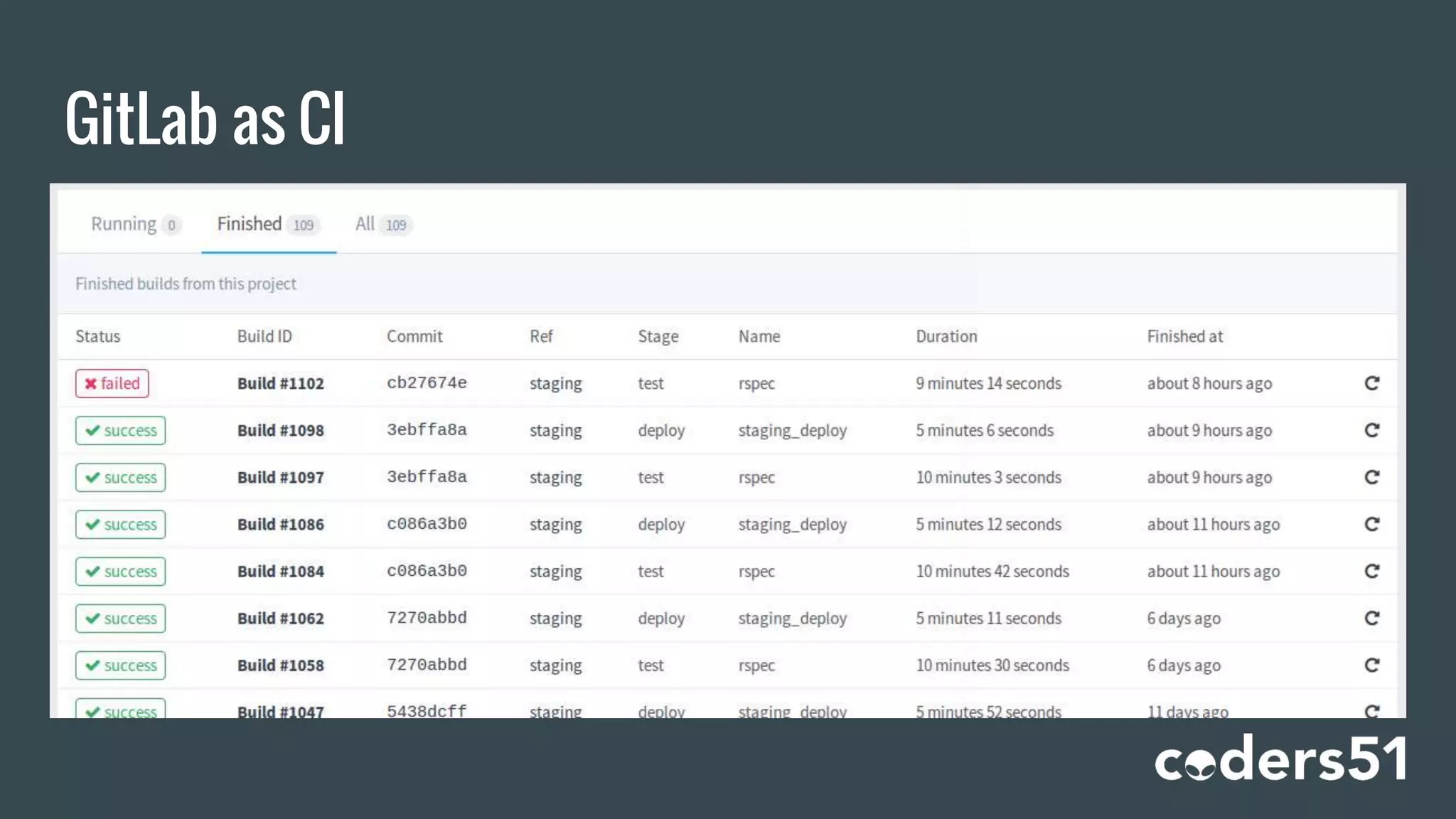Click rspec name in Build #1102 row
The width and height of the screenshot is (1456, 819).
pyautogui.click(x=756, y=384)
